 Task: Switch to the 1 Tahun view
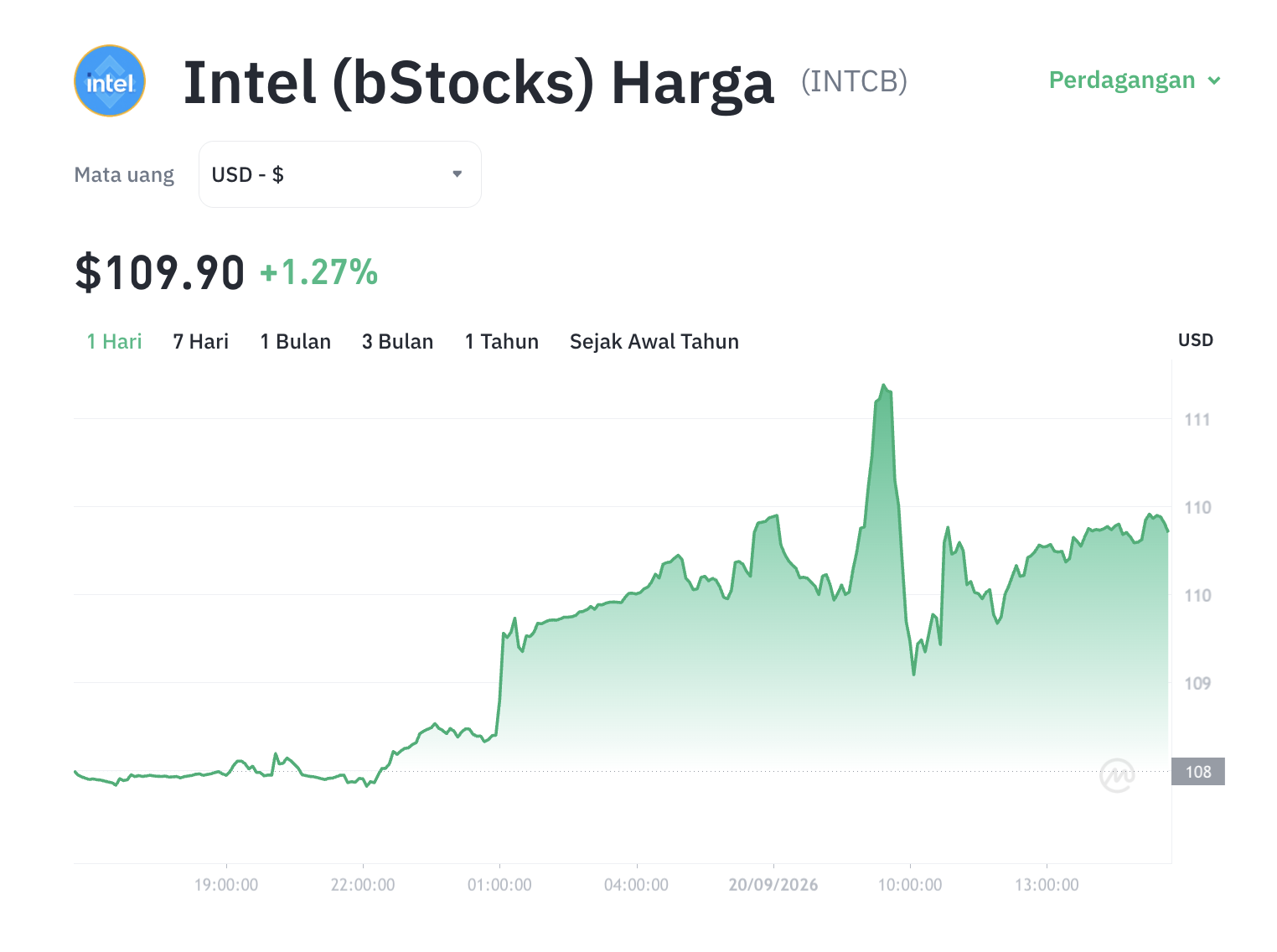coord(502,342)
